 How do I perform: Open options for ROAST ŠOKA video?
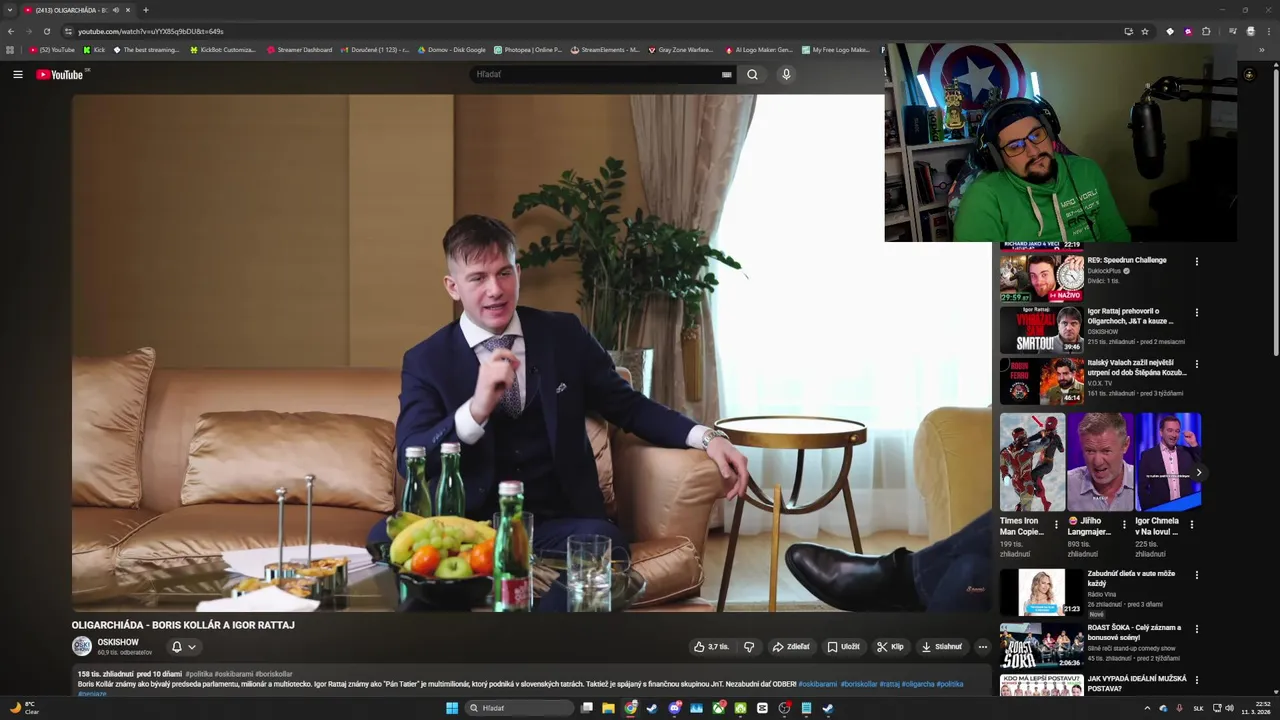[x=1196, y=629]
